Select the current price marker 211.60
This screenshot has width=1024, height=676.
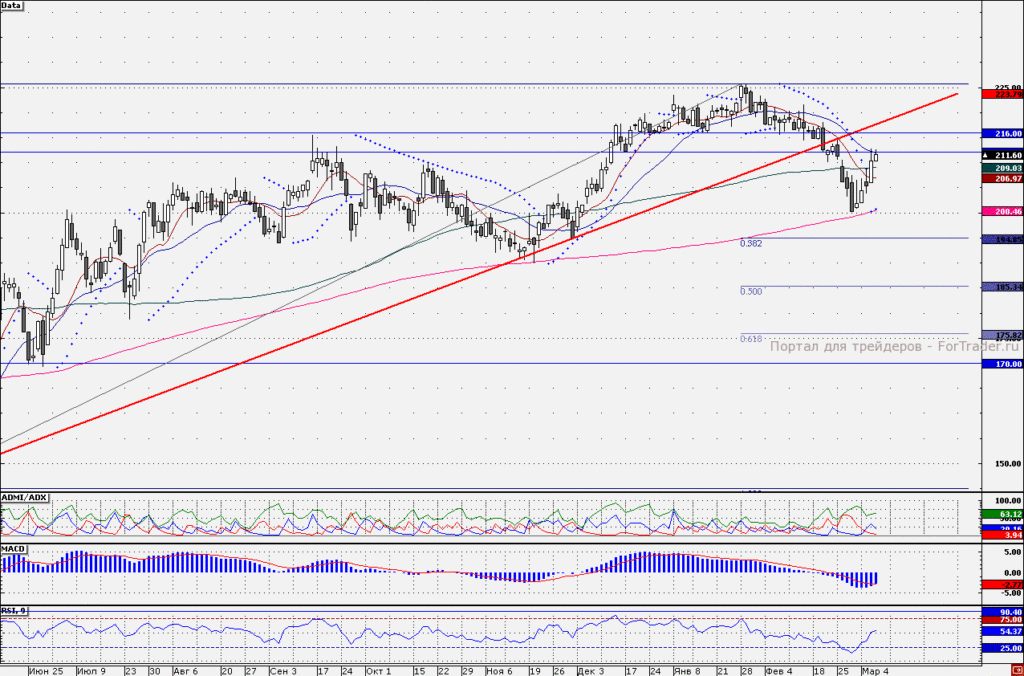click(x=1002, y=155)
